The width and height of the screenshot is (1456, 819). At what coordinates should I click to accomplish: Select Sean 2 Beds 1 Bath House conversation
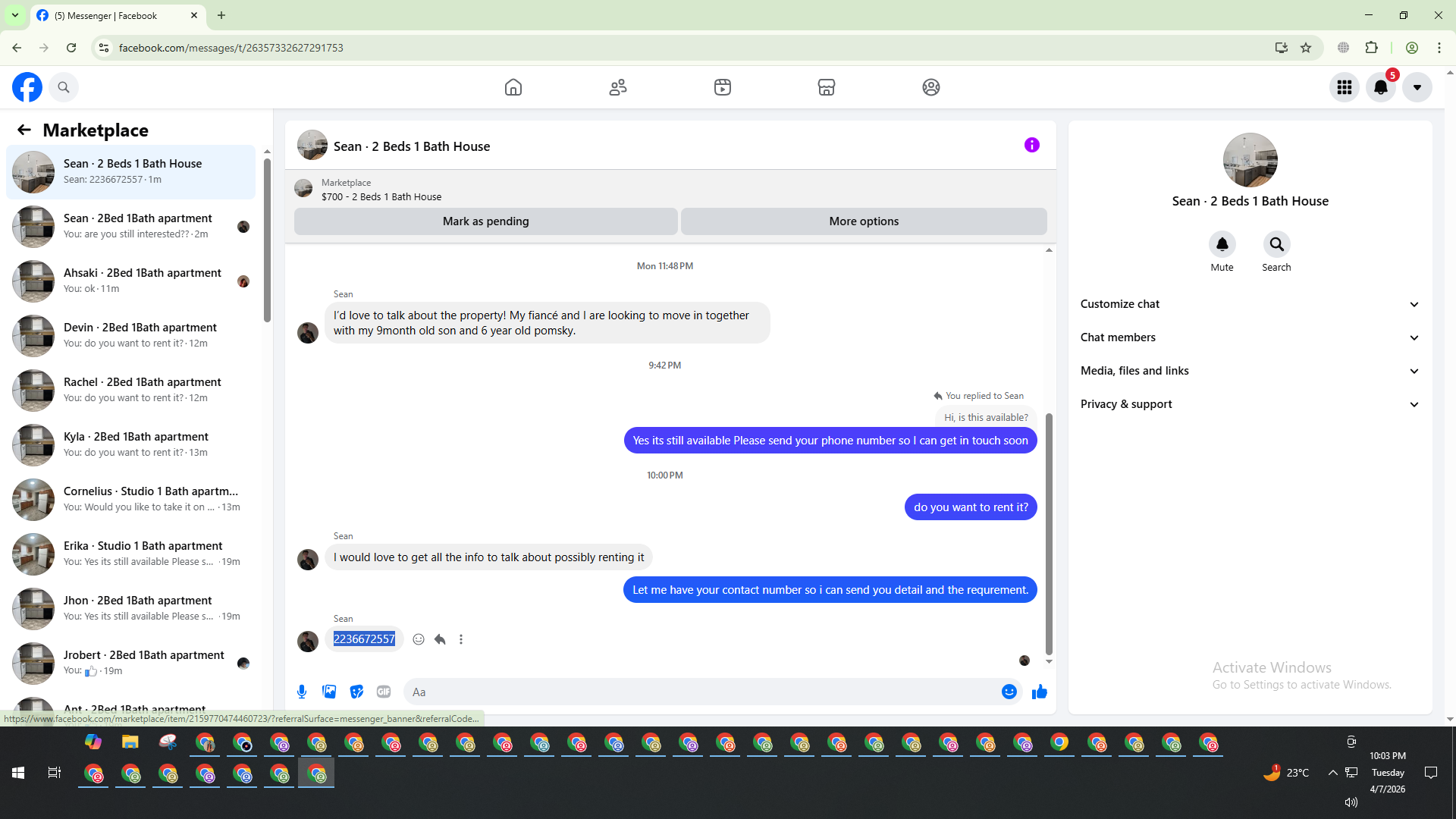(x=132, y=172)
